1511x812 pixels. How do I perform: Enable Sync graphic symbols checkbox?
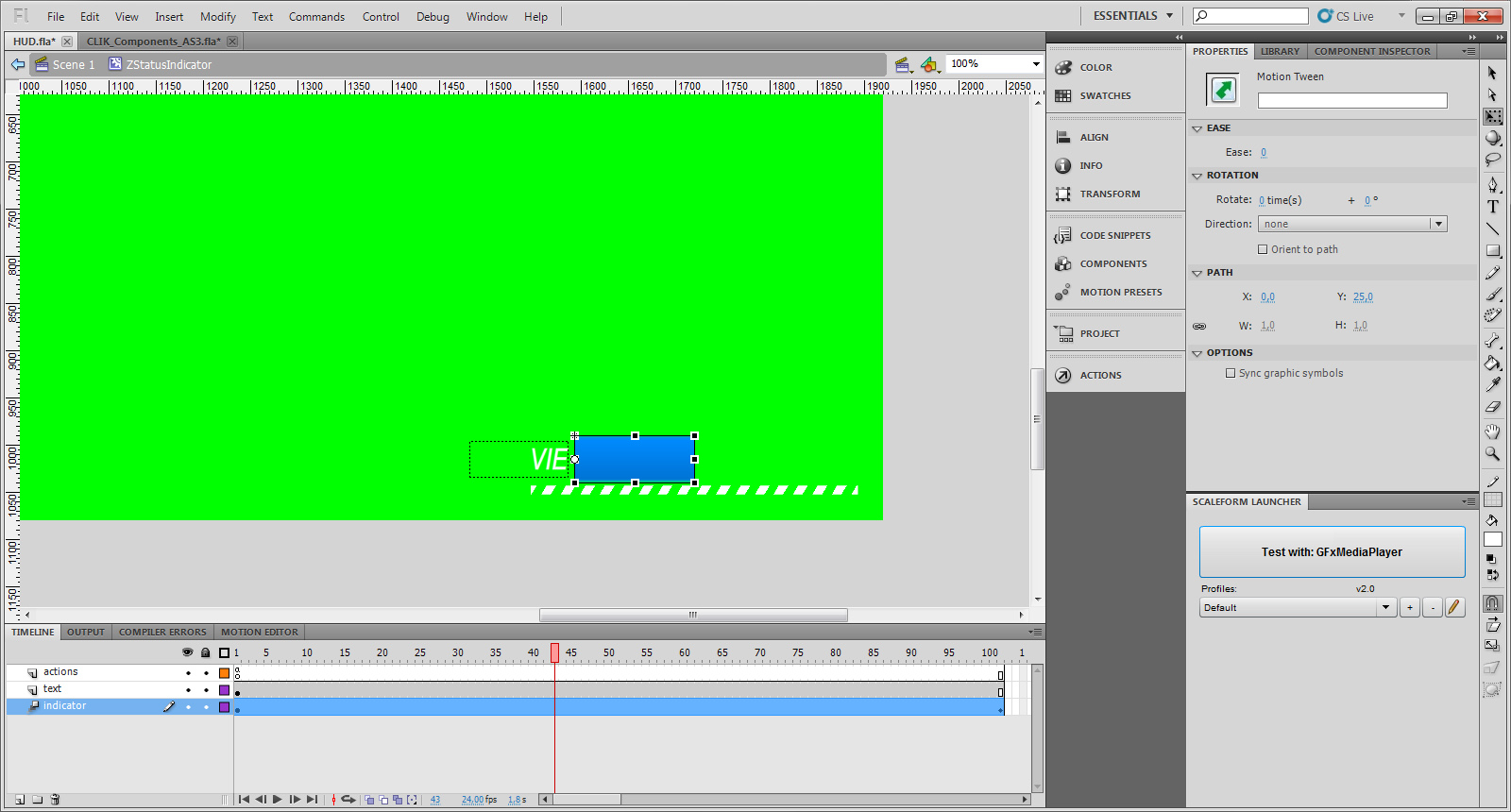[1231, 374]
